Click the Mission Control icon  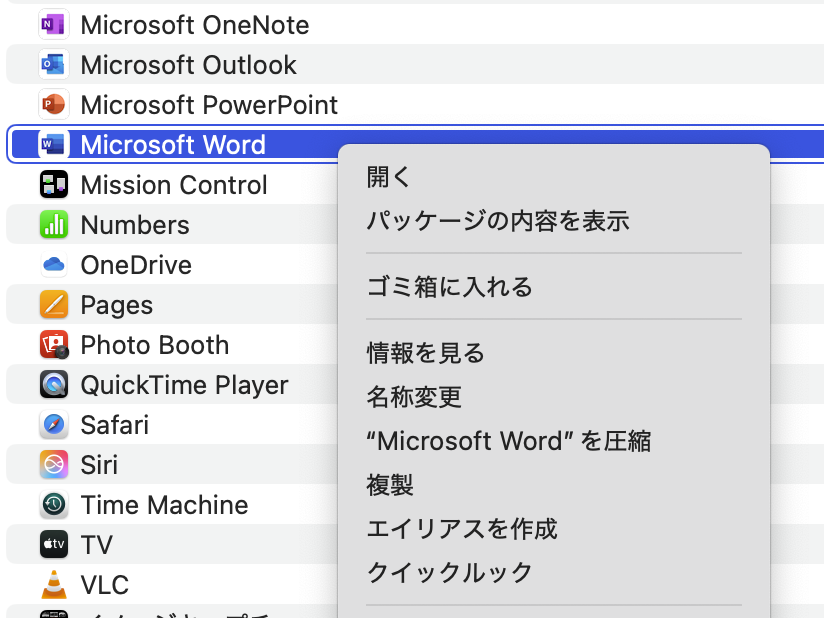point(53,185)
